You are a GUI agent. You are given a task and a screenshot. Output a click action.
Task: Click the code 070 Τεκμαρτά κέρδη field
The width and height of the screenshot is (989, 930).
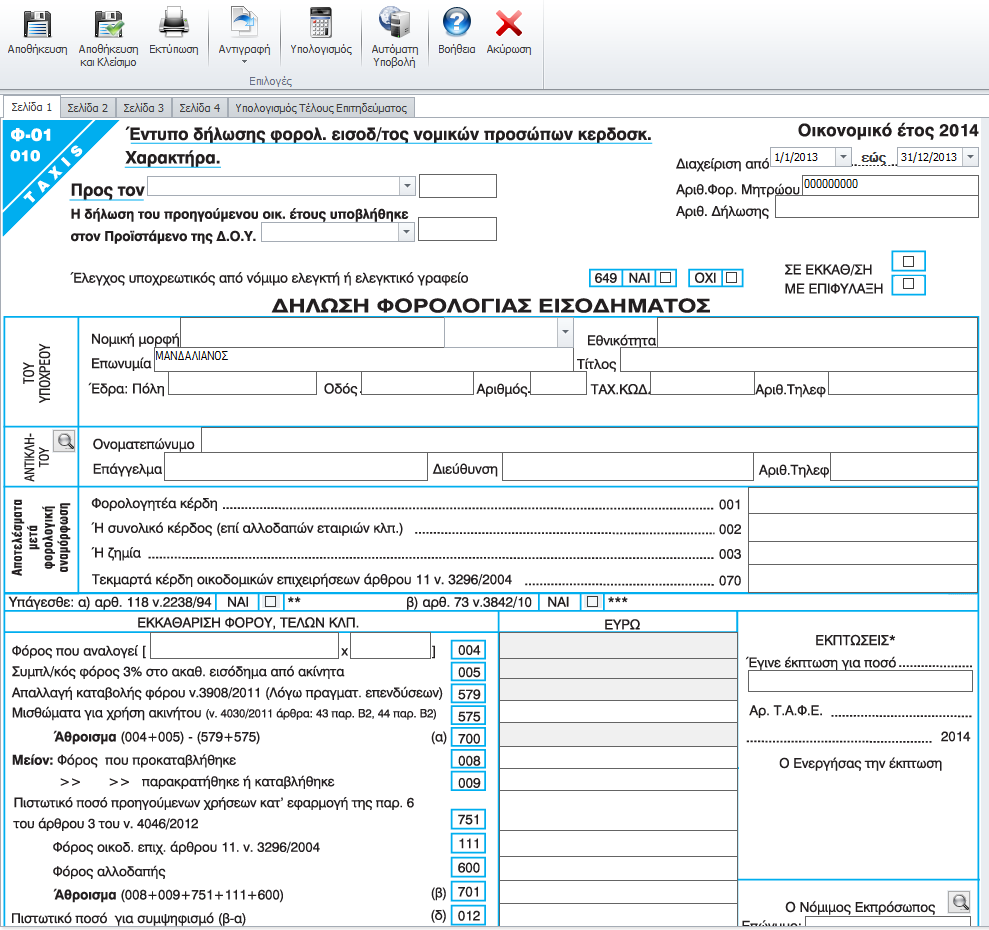[863, 578]
